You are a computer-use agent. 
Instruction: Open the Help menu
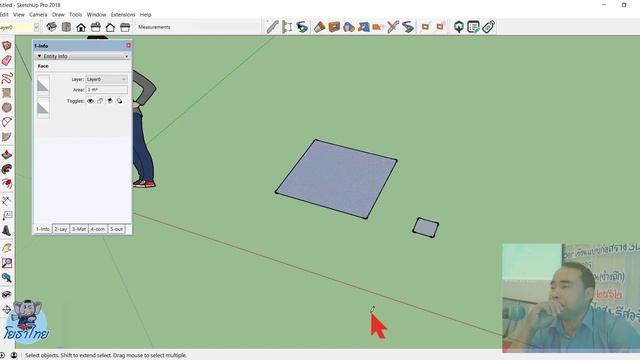click(146, 14)
